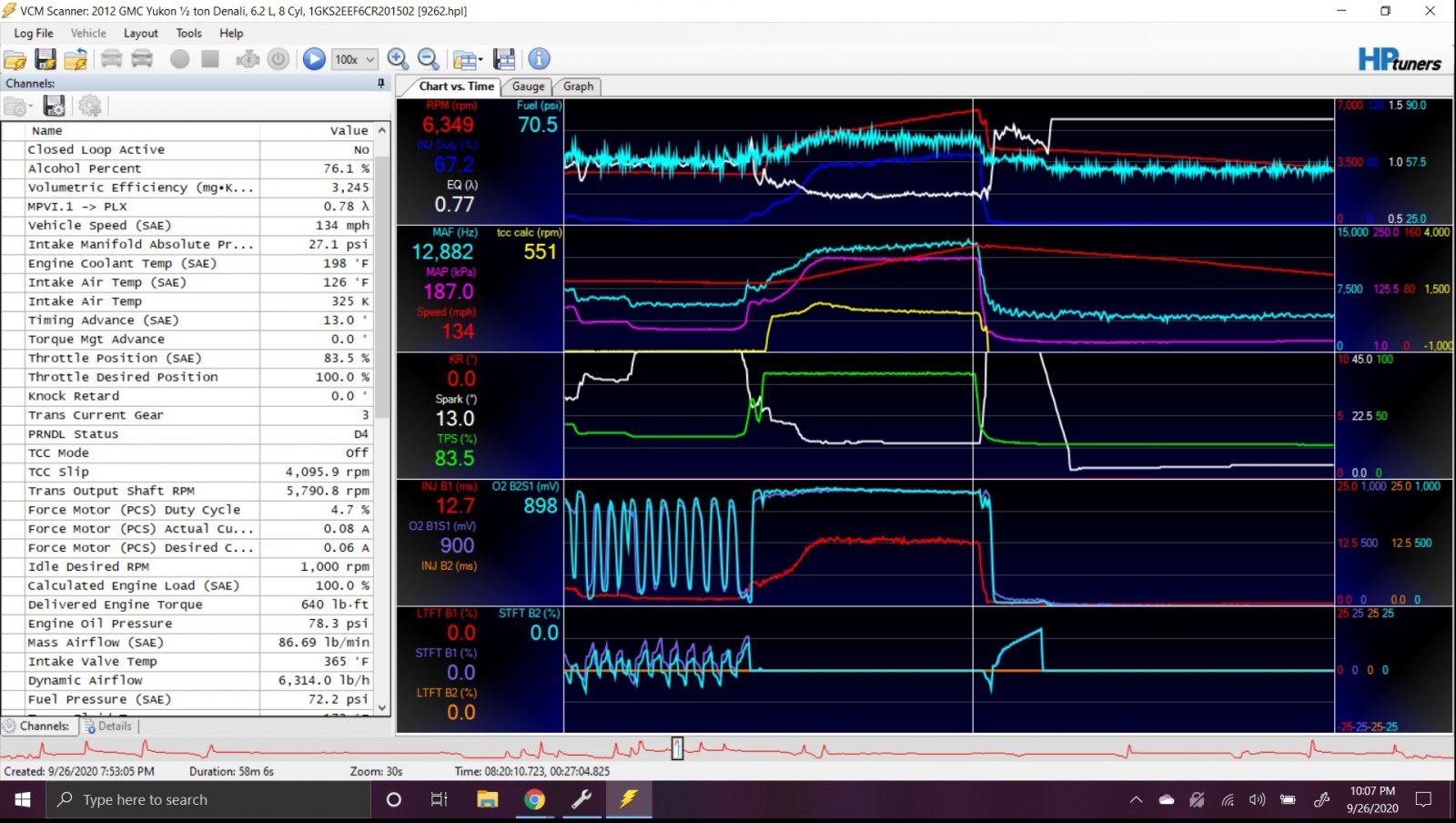Zoom out on the chart

[429, 59]
